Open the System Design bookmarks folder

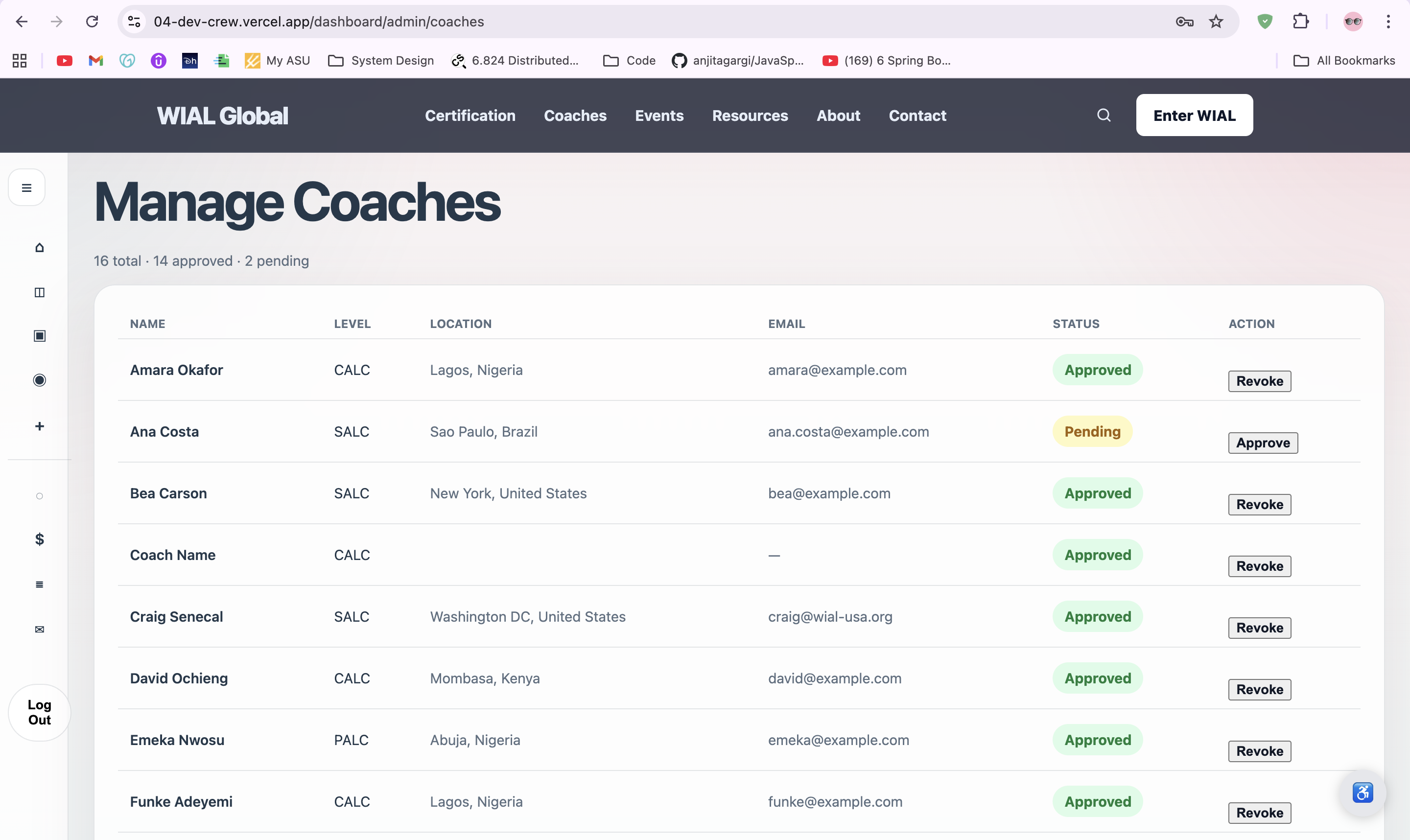tap(381, 61)
